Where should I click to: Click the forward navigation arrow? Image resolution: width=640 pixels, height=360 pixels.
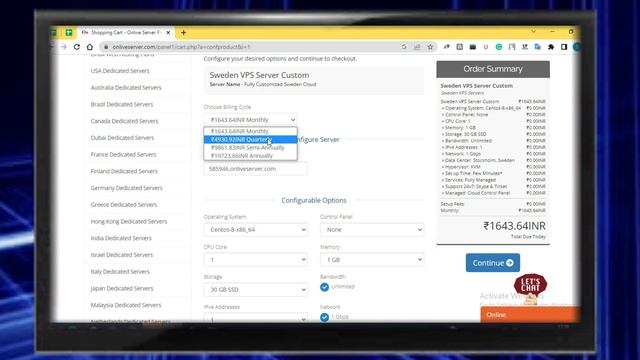[64, 47]
